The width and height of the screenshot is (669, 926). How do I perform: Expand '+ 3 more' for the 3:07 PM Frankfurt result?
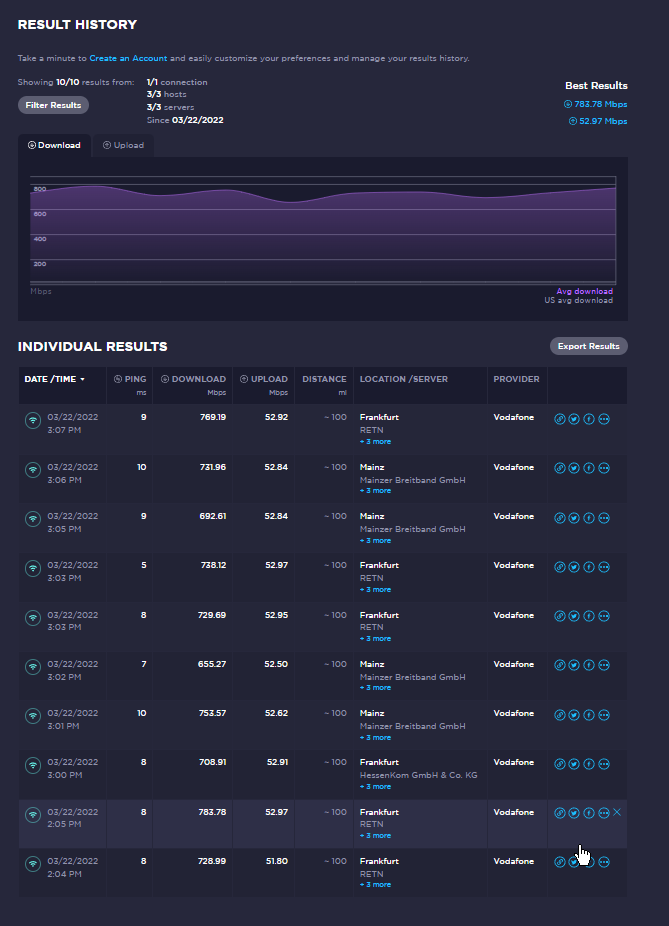coord(375,441)
